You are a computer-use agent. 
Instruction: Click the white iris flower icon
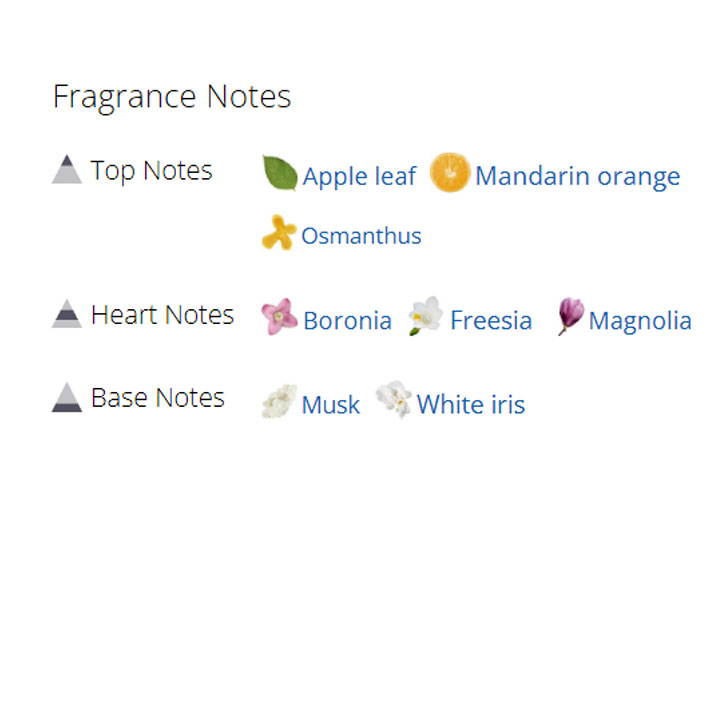(394, 400)
